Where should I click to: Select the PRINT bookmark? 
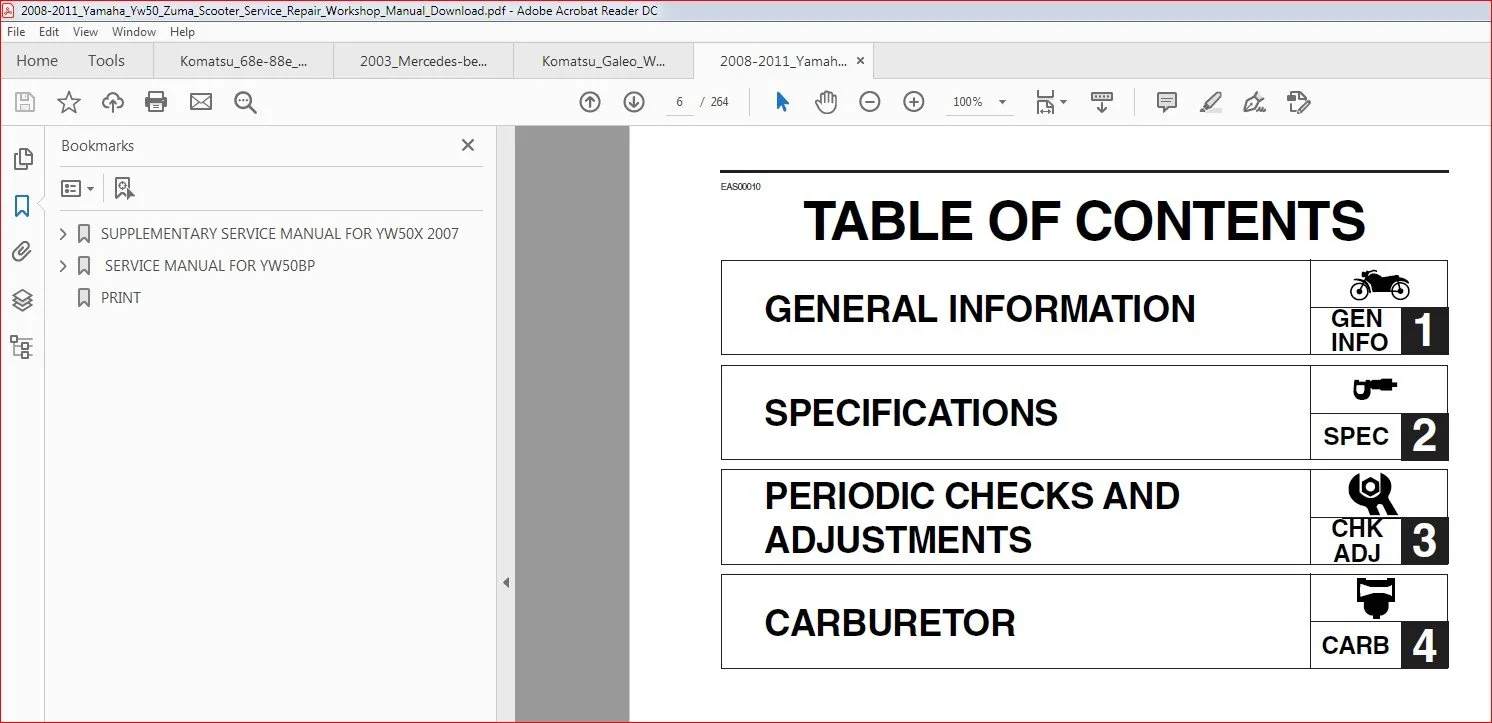[121, 298]
